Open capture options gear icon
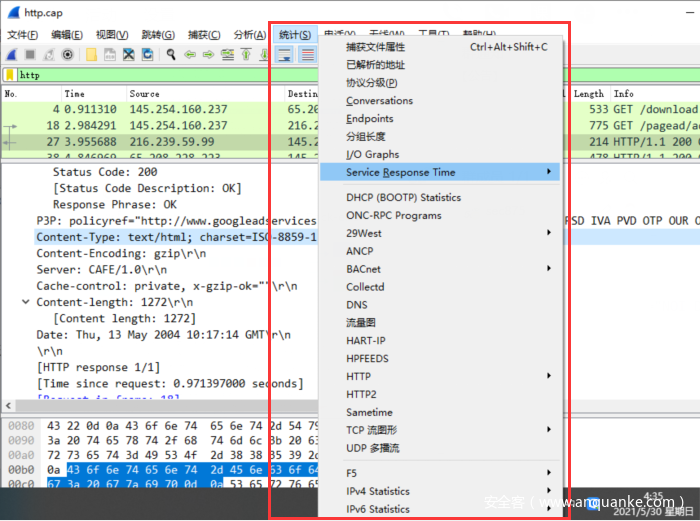 pos(68,55)
